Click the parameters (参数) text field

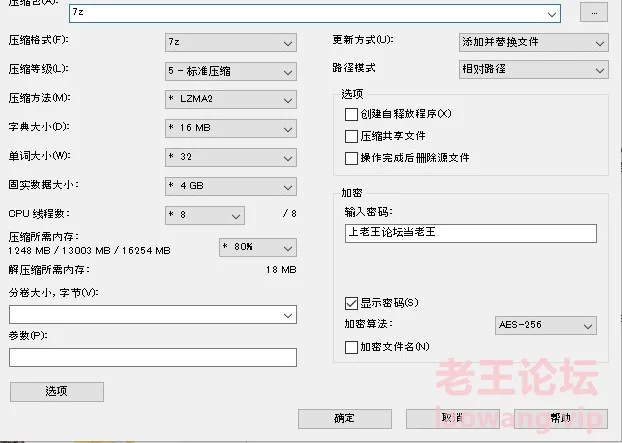153,357
